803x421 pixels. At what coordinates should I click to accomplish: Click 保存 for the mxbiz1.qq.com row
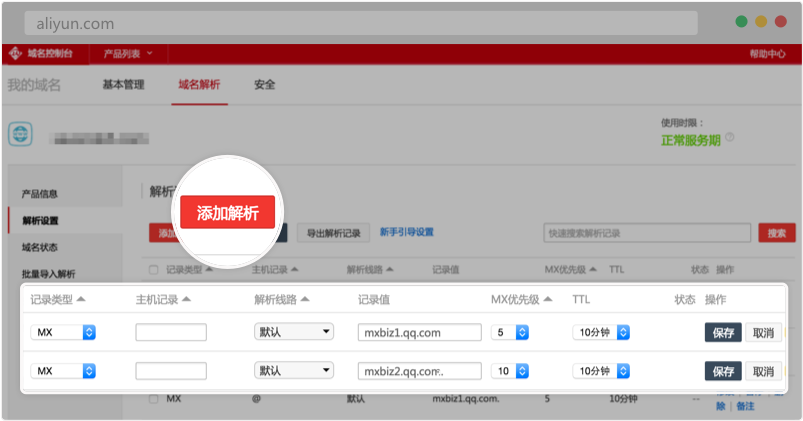[x=722, y=332]
